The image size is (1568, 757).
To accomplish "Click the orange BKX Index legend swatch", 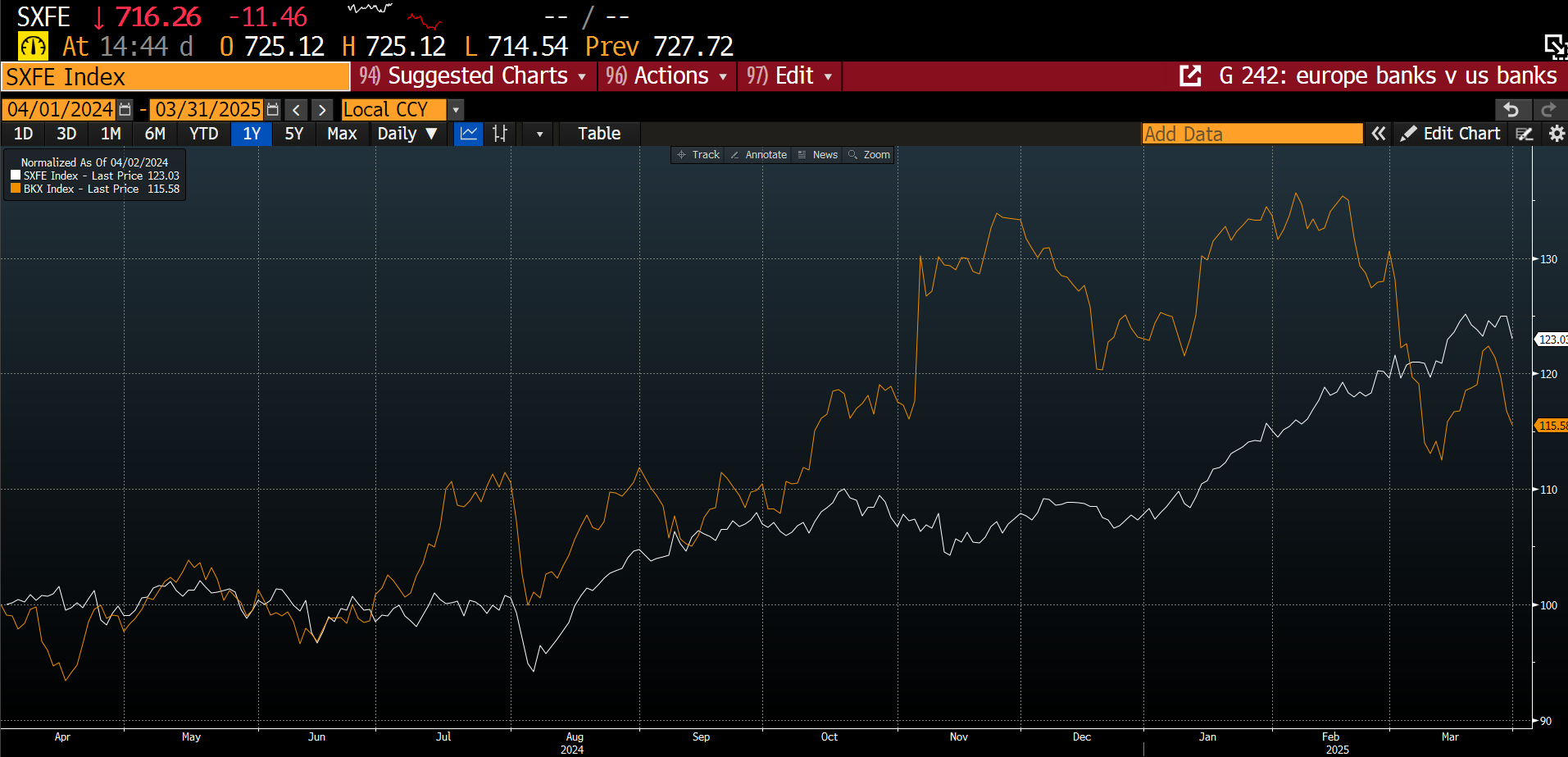I will [16, 189].
